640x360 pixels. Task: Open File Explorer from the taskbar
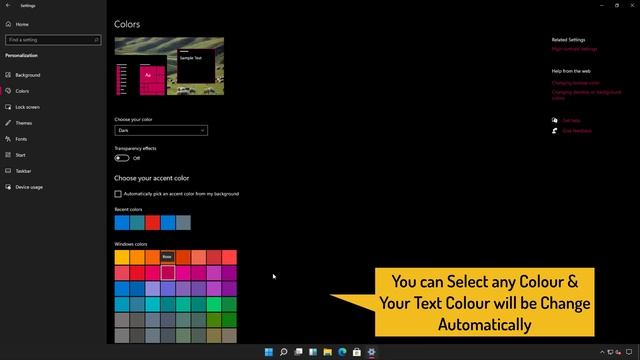(327, 352)
